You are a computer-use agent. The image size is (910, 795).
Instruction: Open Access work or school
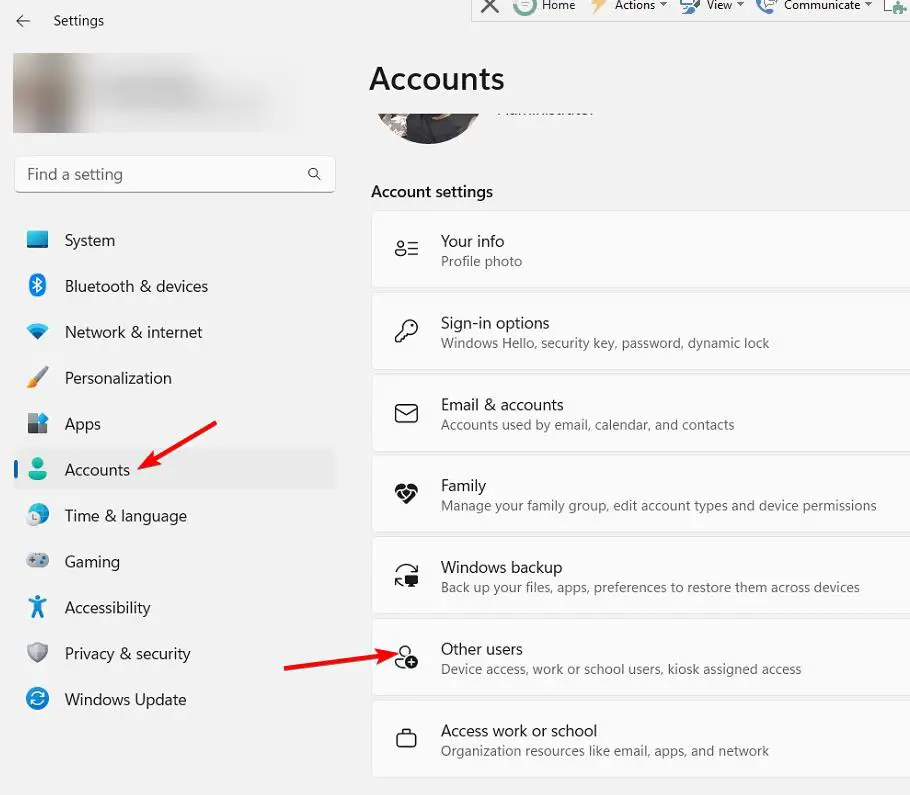point(641,739)
